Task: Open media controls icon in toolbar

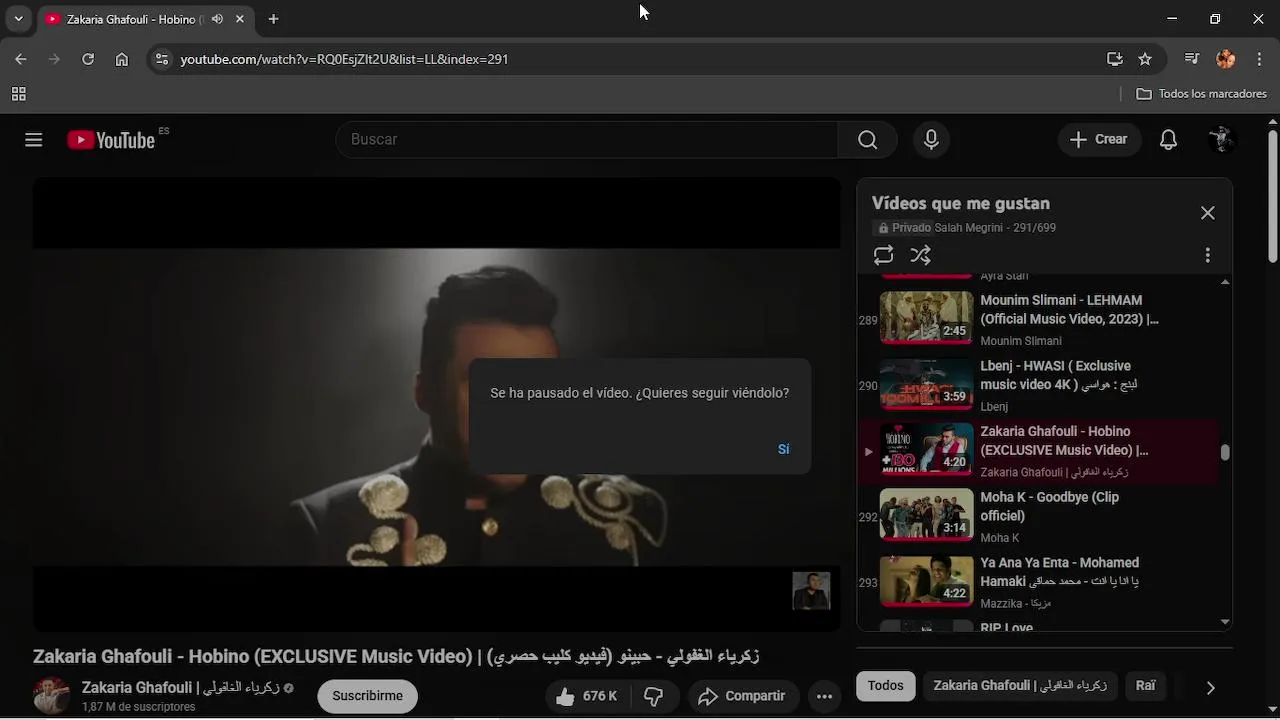Action: (1192, 59)
